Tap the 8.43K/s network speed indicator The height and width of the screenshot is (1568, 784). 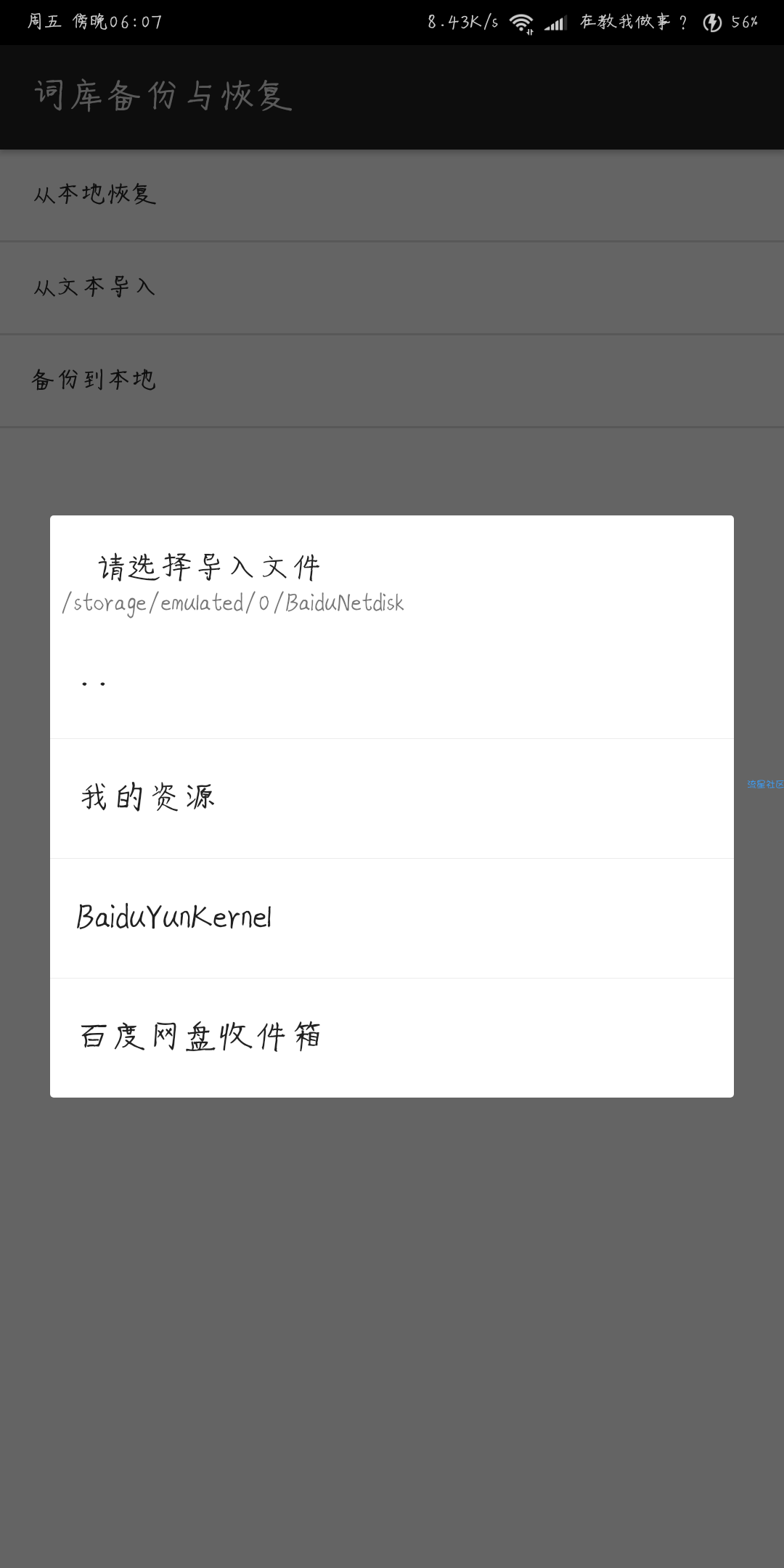(462, 23)
